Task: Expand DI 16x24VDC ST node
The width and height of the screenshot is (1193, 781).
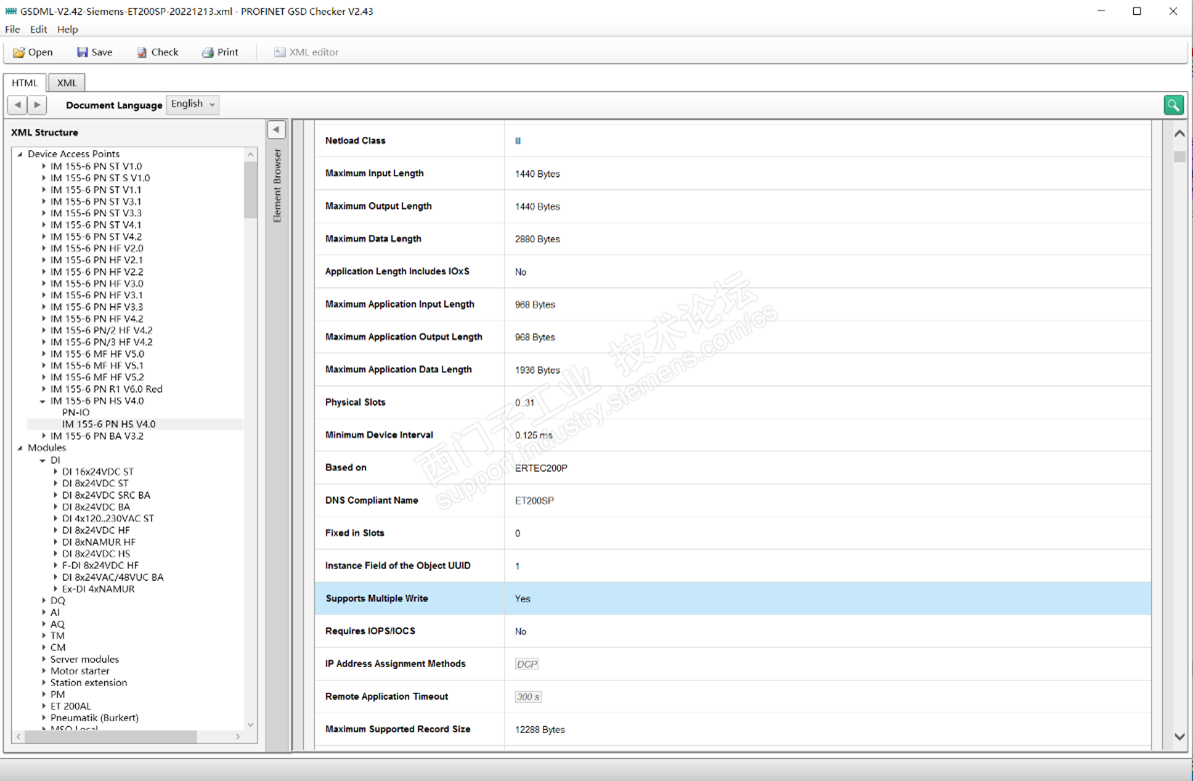Action: 56,472
